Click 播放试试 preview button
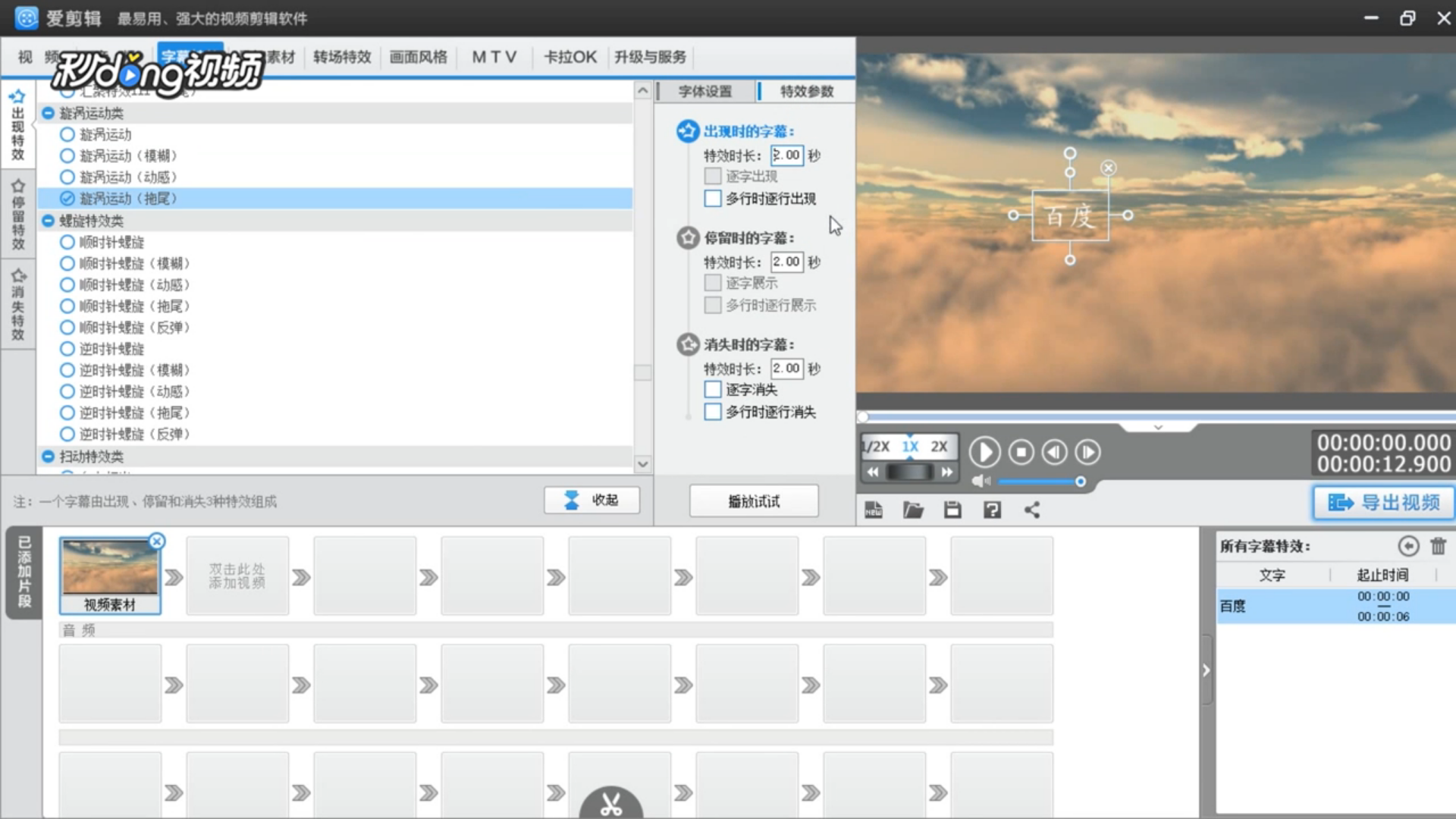 (x=754, y=501)
